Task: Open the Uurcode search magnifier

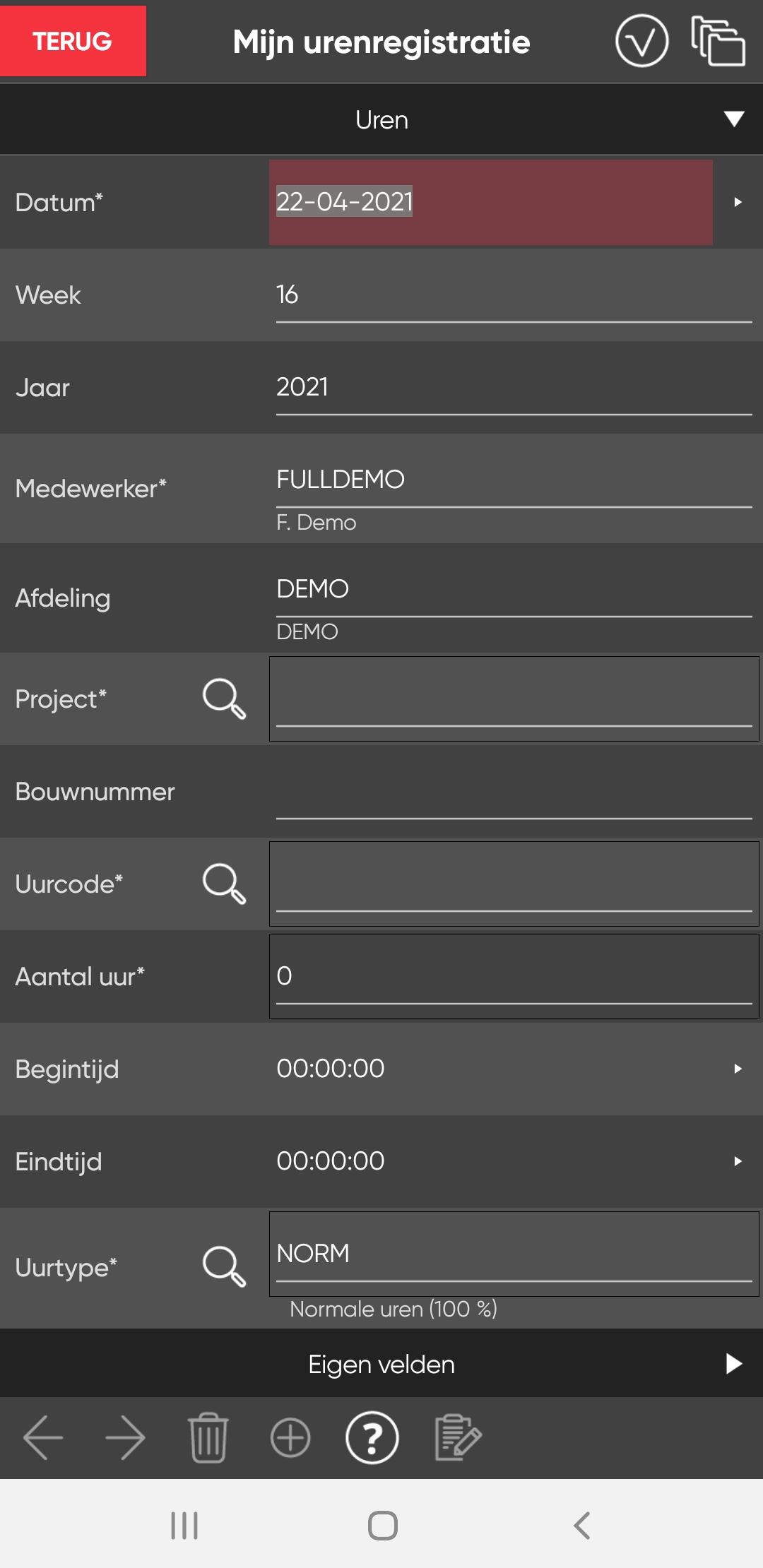Action: (224, 883)
